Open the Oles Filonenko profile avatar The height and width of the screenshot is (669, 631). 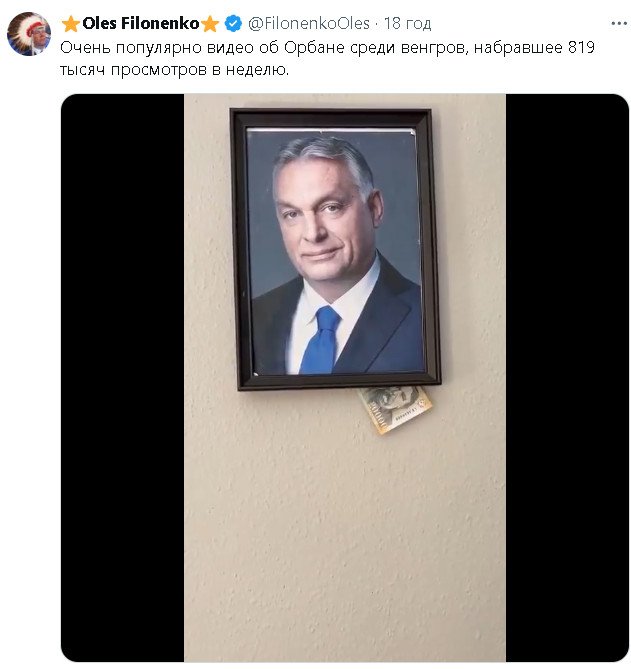click(x=29, y=34)
